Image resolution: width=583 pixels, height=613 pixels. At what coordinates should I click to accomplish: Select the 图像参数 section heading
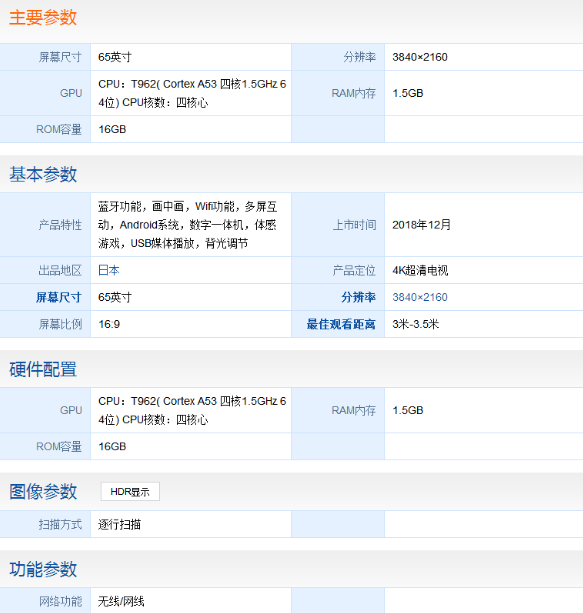[x=43, y=491]
